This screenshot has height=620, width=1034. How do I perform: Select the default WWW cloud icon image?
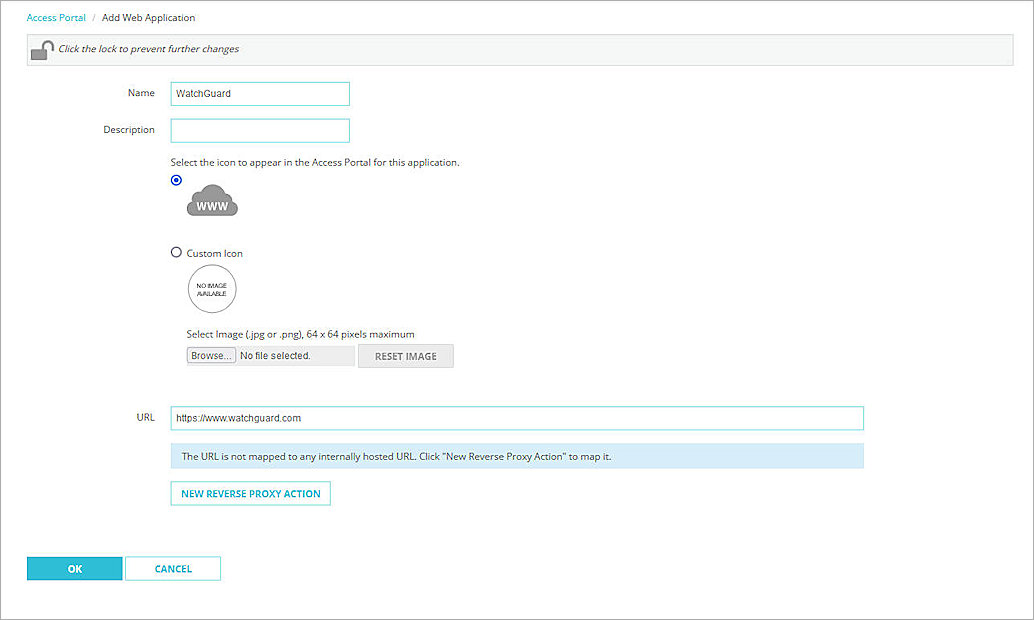[x=211, y=199]
